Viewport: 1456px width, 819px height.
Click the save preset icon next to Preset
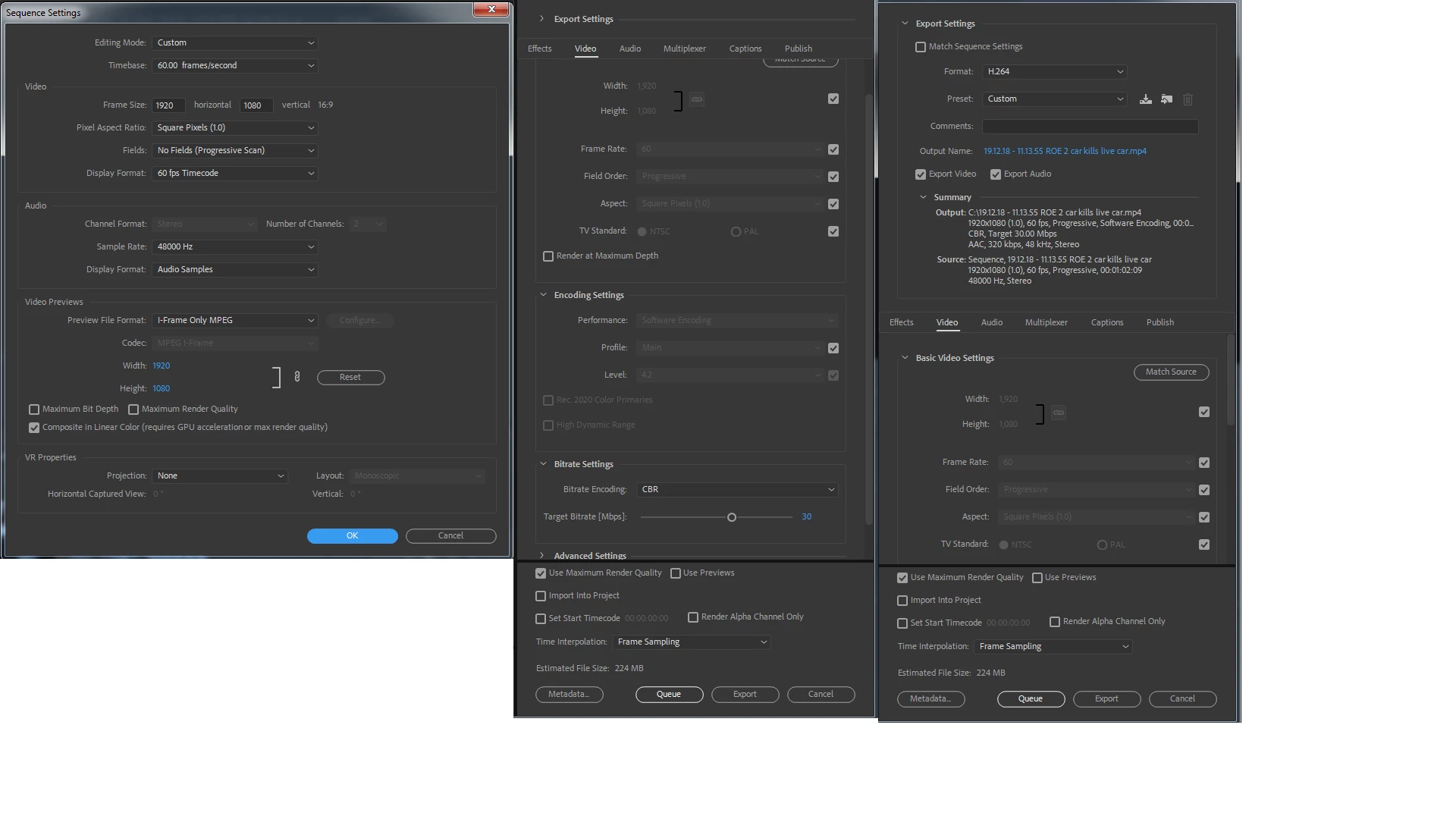[1146, 99]
